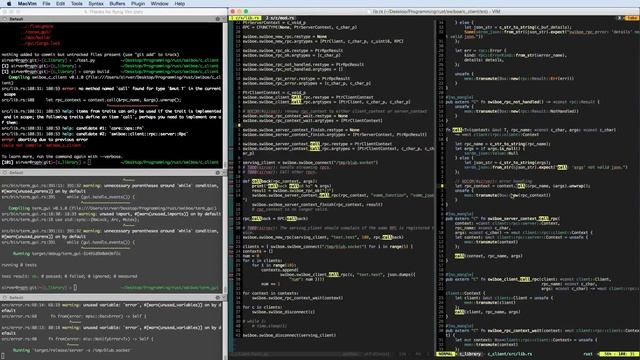640x360 pixels.
Task: Open the Syntax menu
Action: pyautogui.click(x=96, y=4)
